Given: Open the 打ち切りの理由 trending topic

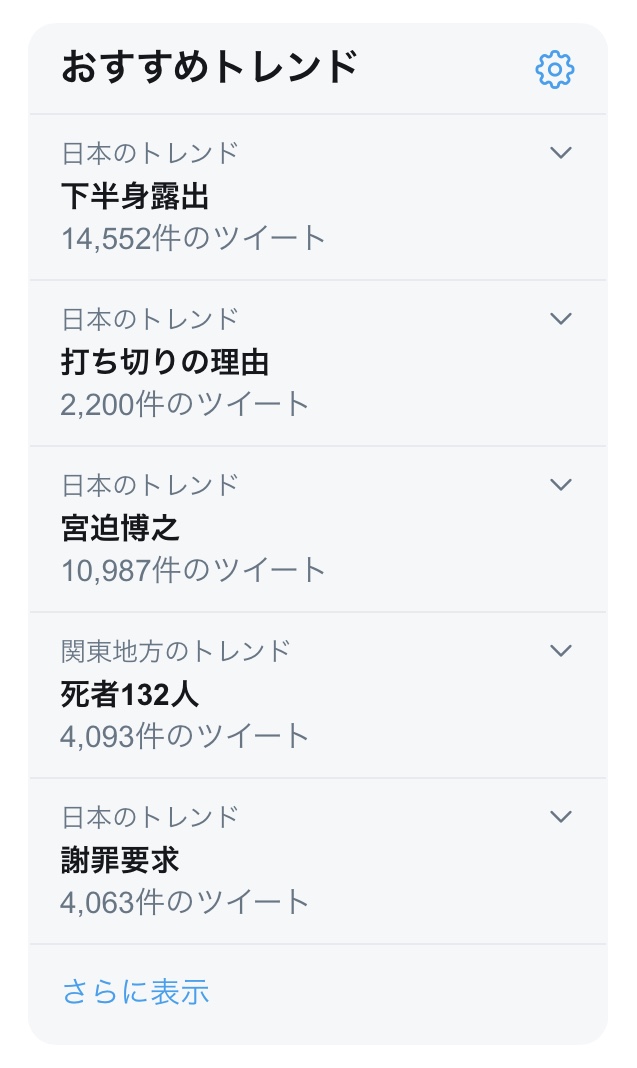Looking at the screenshot, I should tap(165, 362).
